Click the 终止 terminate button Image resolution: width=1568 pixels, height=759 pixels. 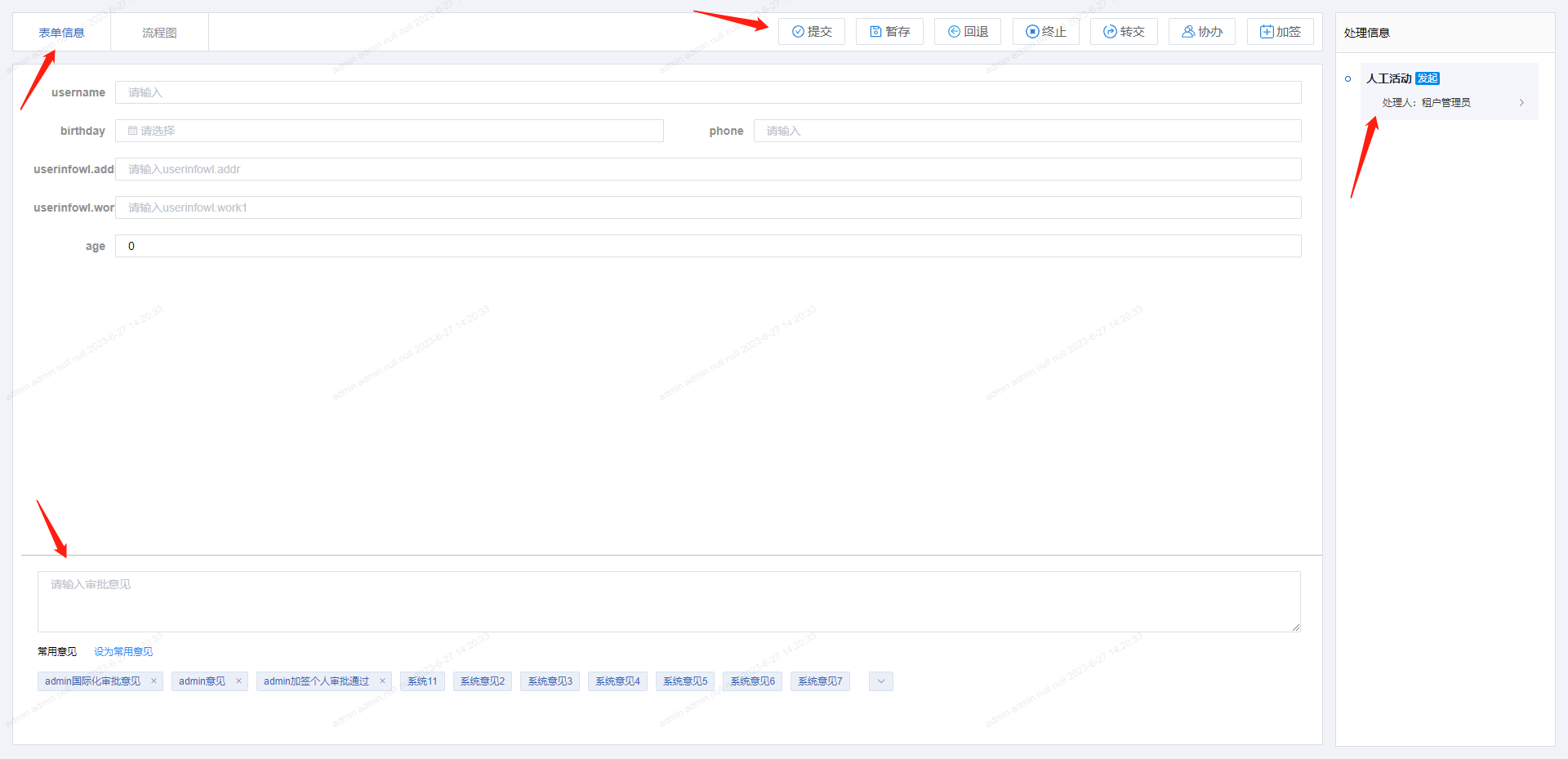(1045, 32)
